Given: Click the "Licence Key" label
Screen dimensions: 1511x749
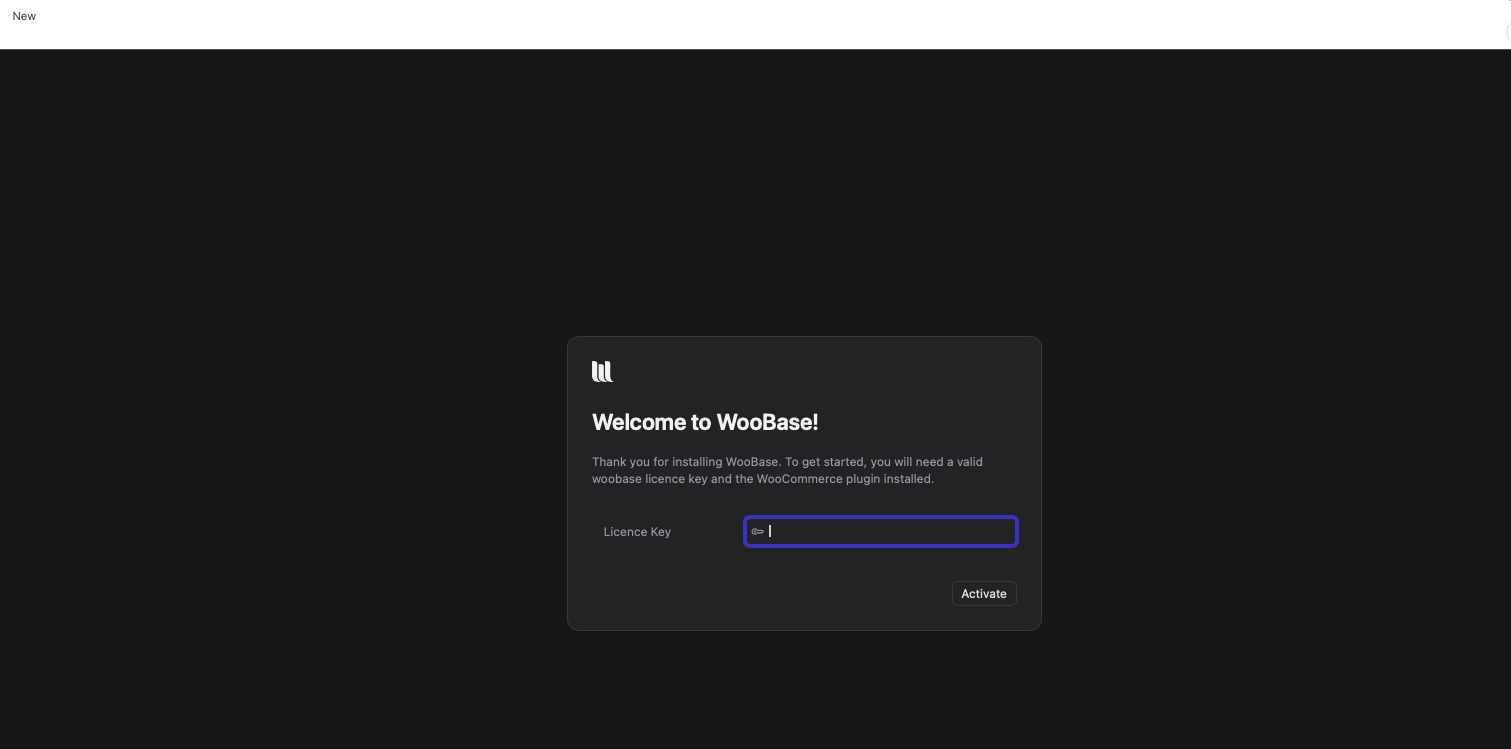Looking at the screenshot, I should click(x=637, y=532).
